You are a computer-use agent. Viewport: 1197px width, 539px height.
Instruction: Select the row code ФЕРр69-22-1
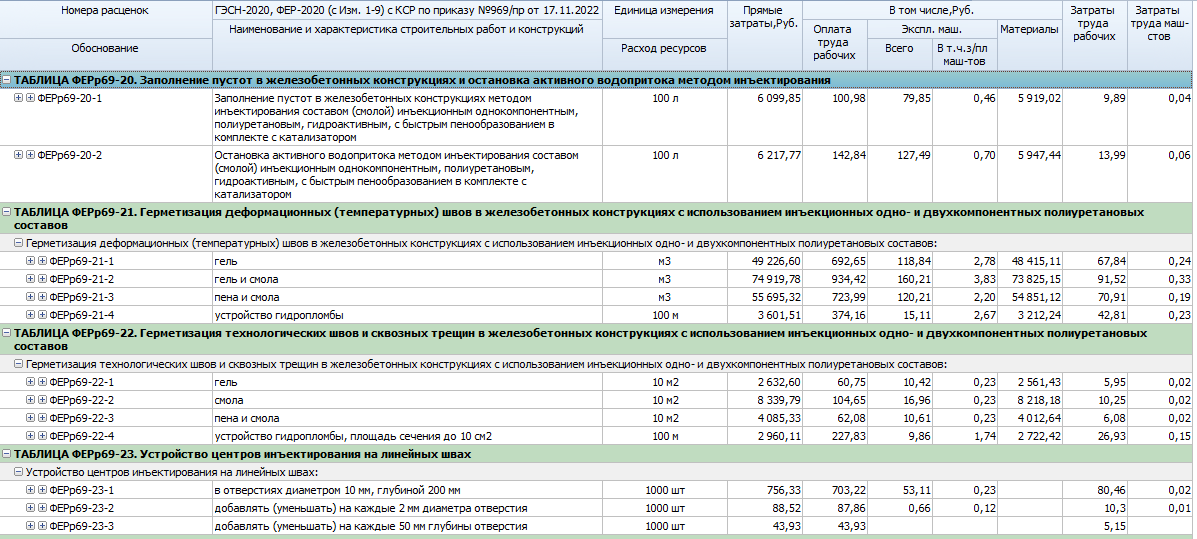[81, 382]
